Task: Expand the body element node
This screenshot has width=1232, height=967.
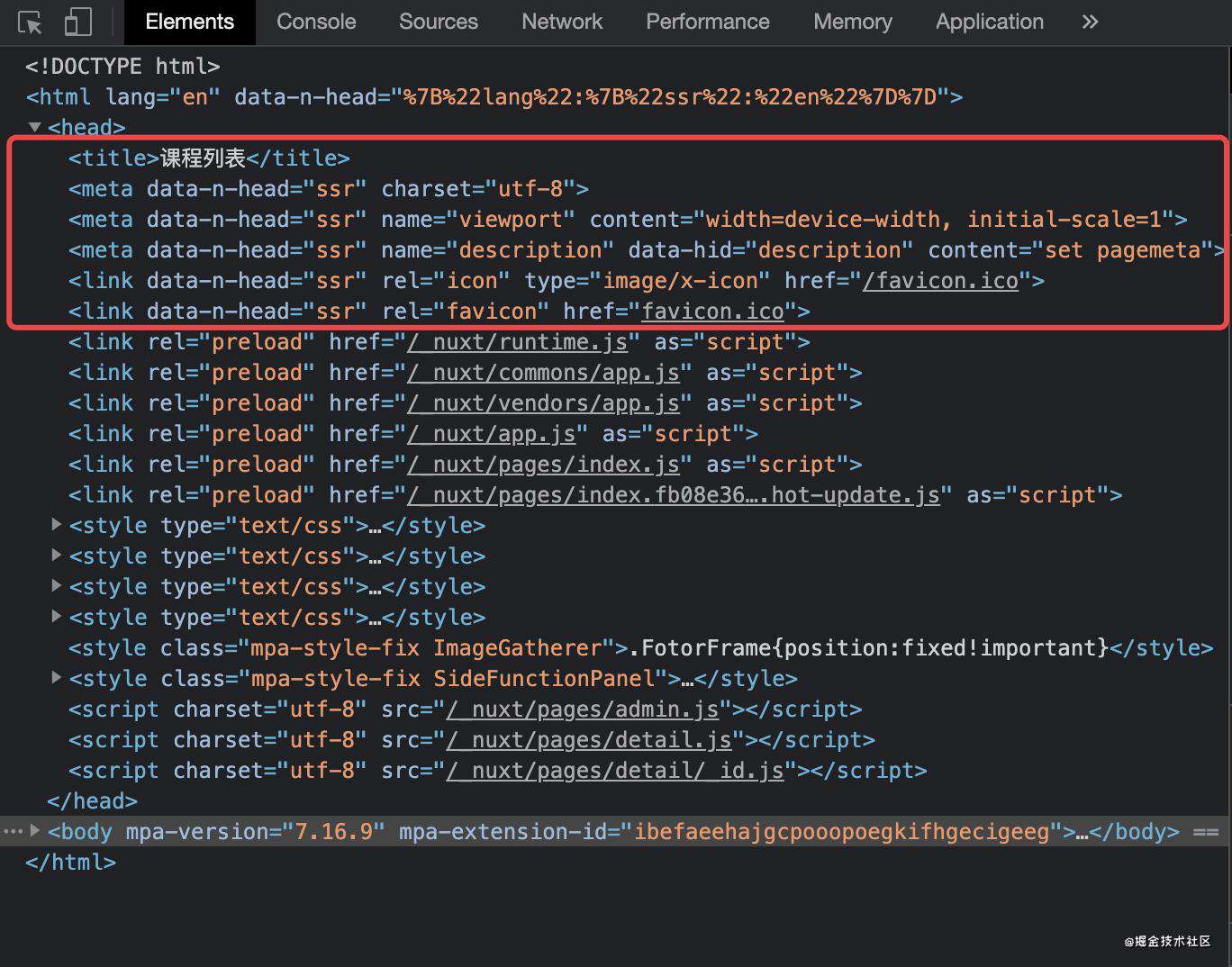Action: [35, 830]
